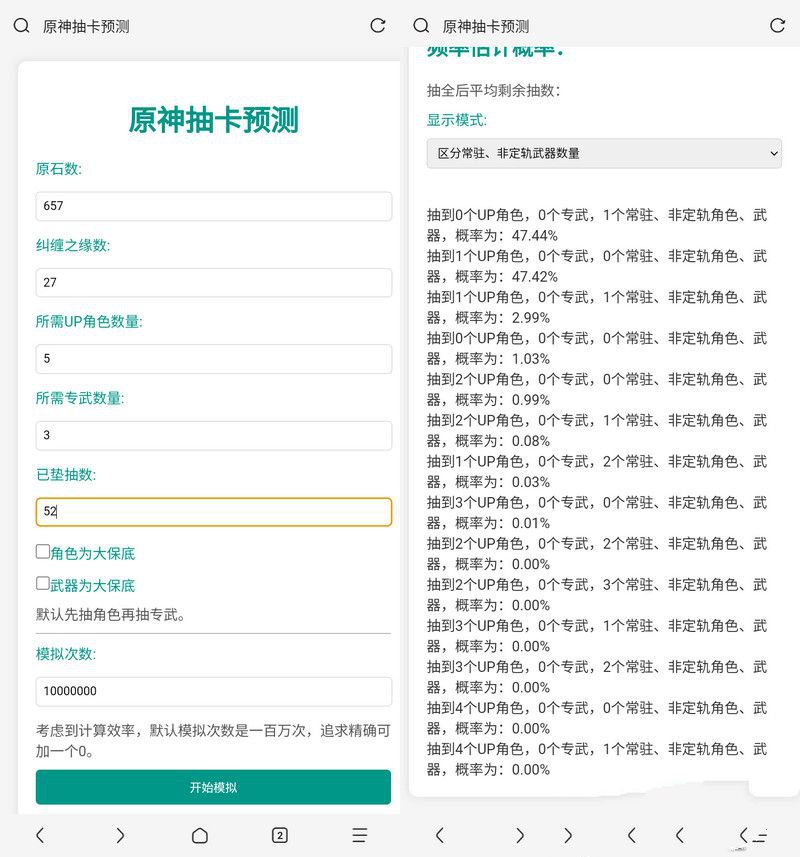
Task: Click the 模拟次数 input field
Action: tap(213, 690)
